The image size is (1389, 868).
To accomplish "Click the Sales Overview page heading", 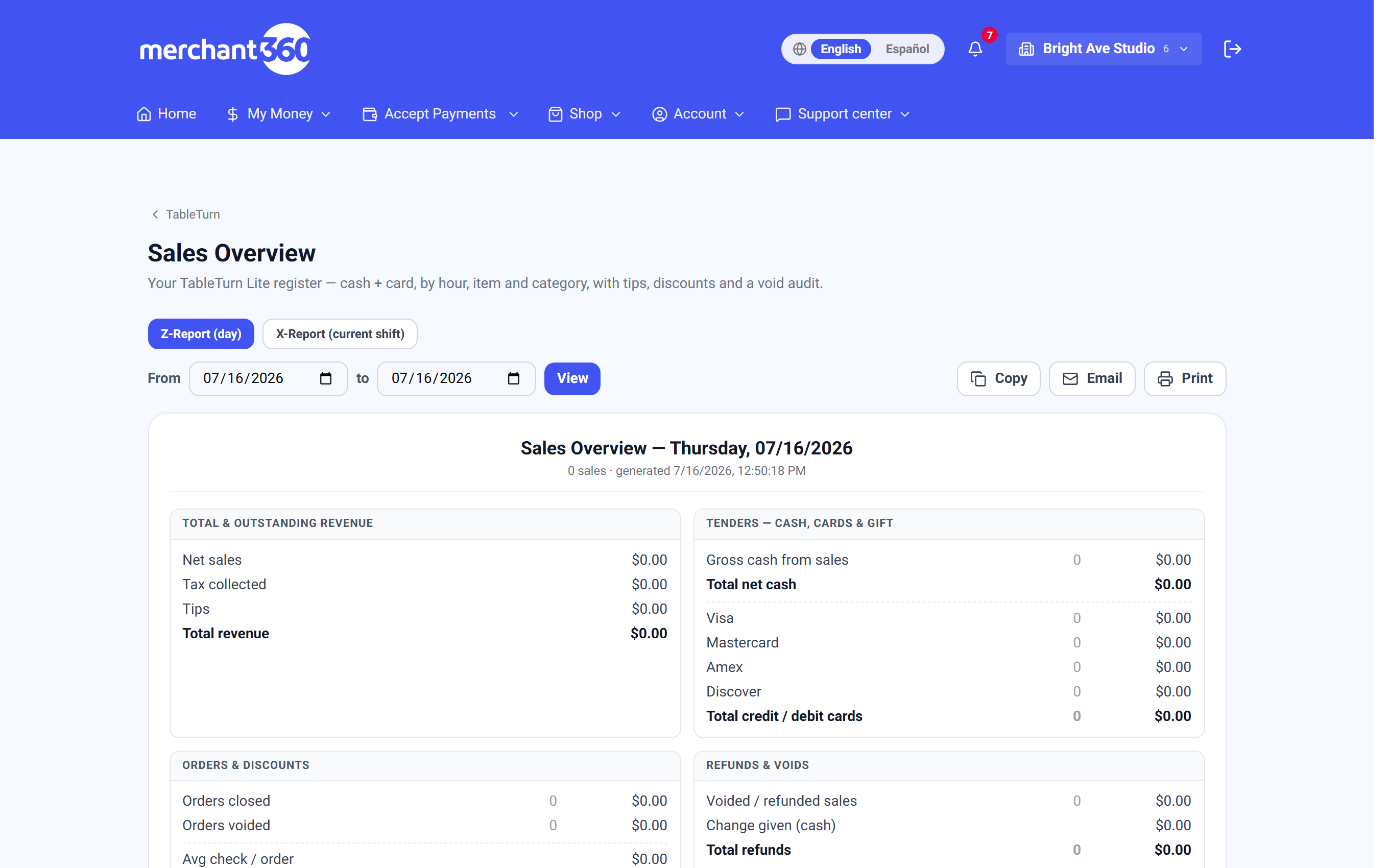I will tap(231, 253).
